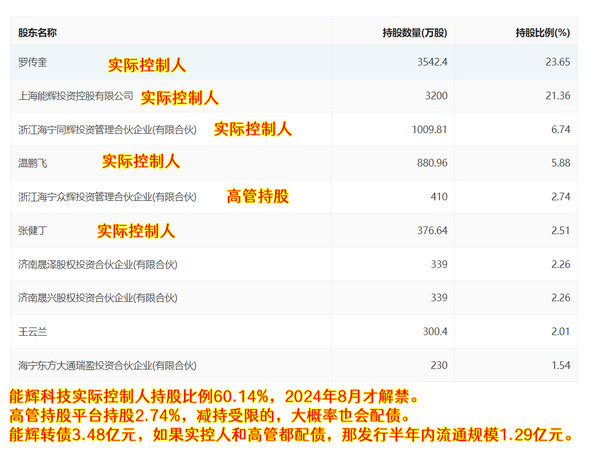The width and height of the screenshot is (600, 453).
Task: Click 339 in the 济南晟兴 row
Action: [439, 298]
